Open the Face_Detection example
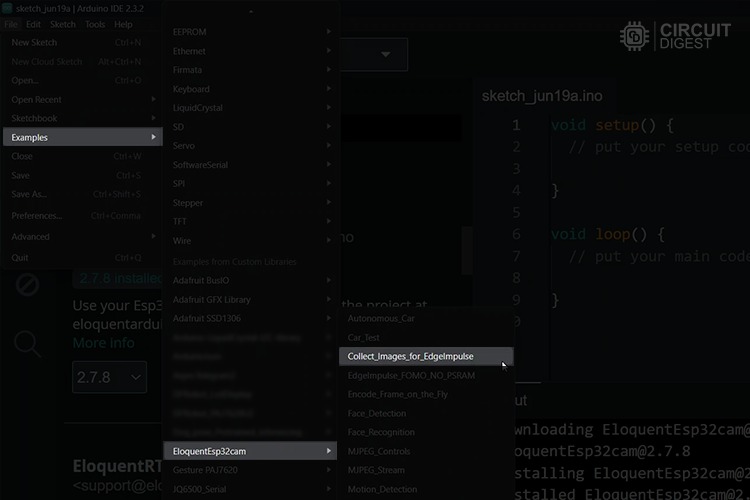Image resolution: width=750 pixels, height=500 pixels. 426,413
